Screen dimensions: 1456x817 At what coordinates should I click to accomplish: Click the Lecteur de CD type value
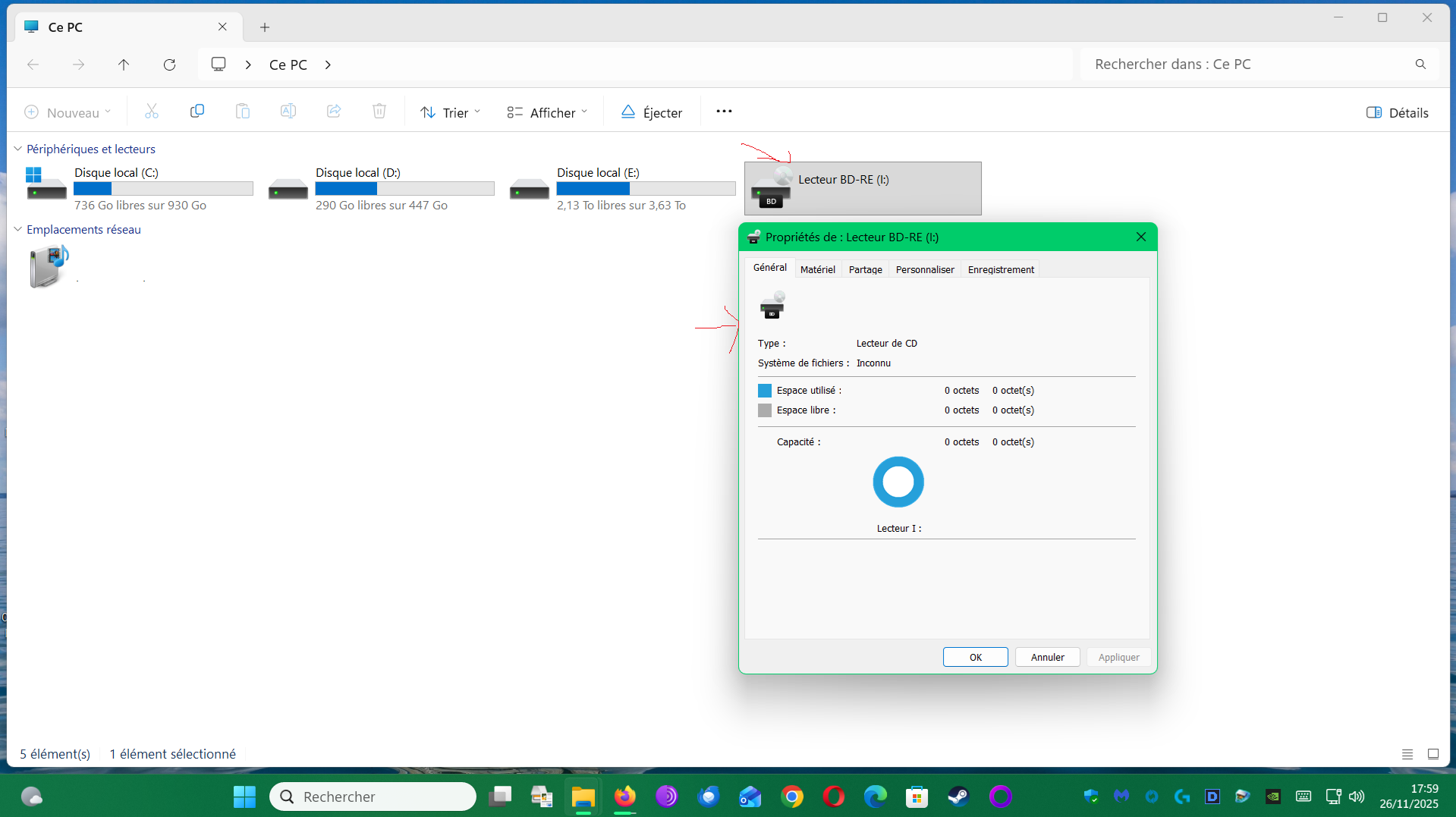coord(887,344)
